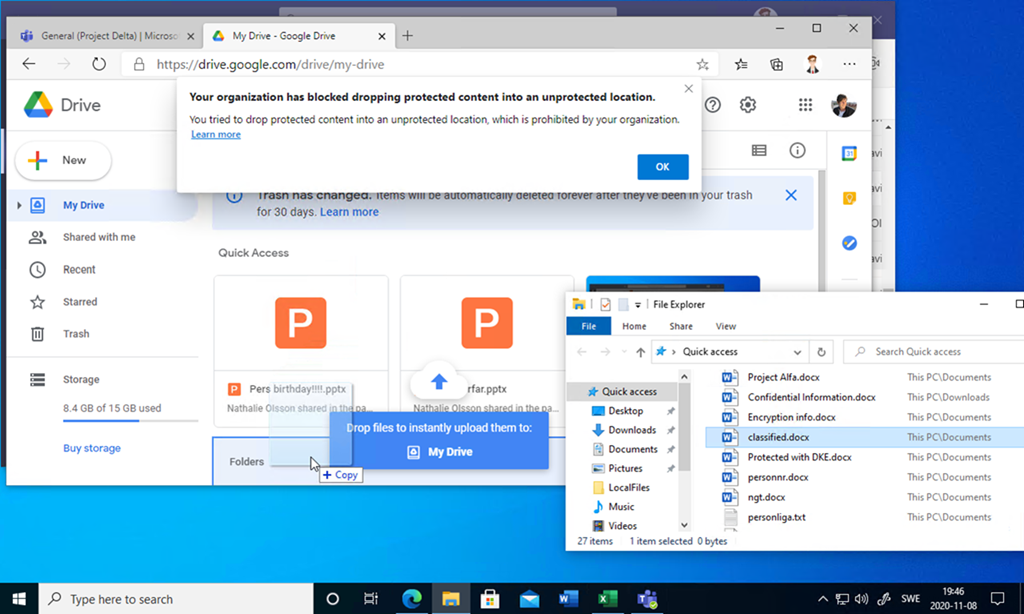Click Buy storage link in Drive sidebar

click(92, 448)
